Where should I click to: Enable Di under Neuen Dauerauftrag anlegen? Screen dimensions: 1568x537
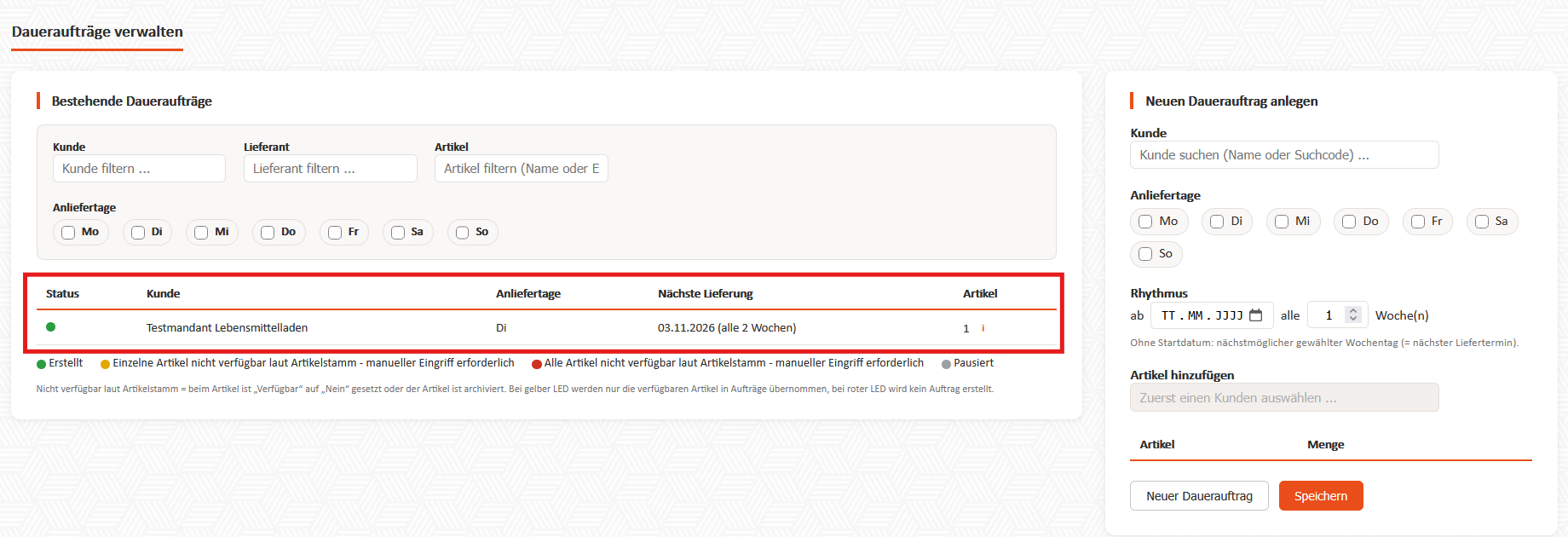(x=1217, y=222)
